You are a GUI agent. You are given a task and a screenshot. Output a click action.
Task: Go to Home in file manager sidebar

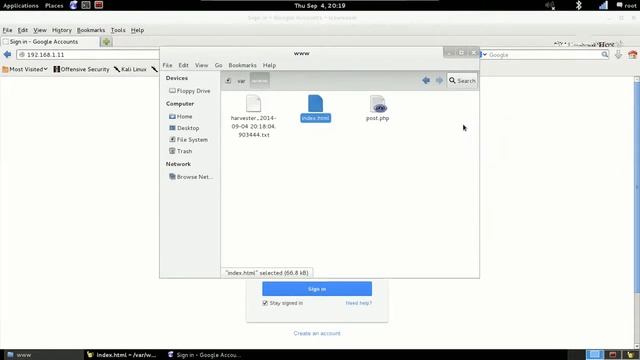point(180,116)
